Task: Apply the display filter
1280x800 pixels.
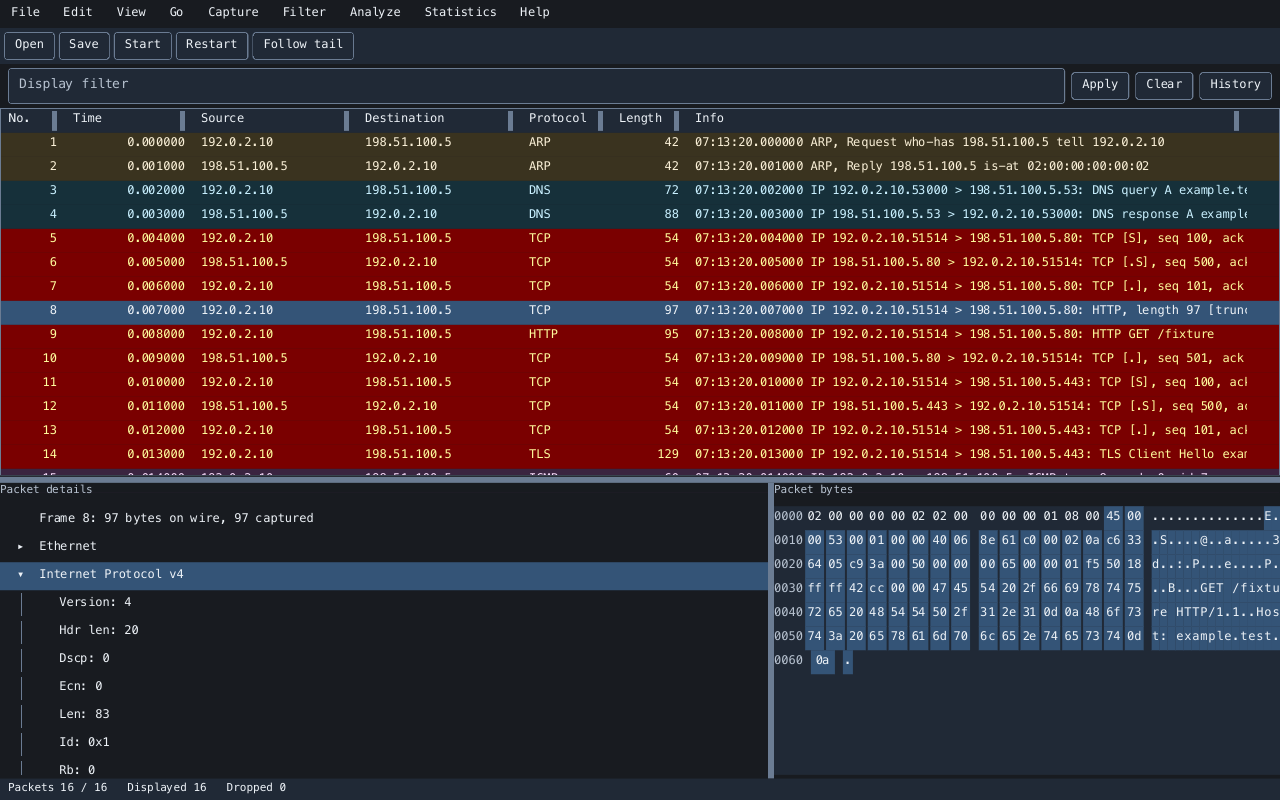Action: (1100, 85)
